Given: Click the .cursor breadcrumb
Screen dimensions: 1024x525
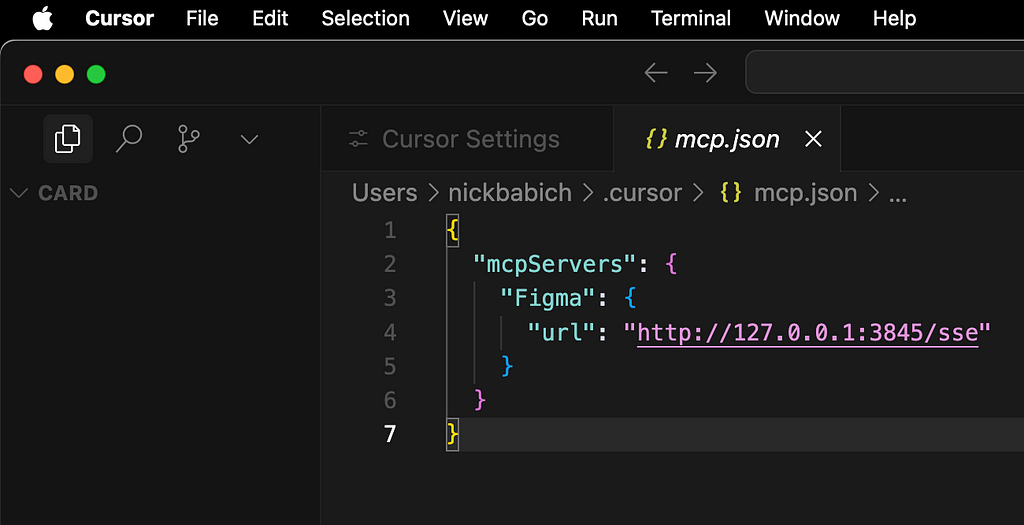Looking at the screenshot, I should [642, 193].
